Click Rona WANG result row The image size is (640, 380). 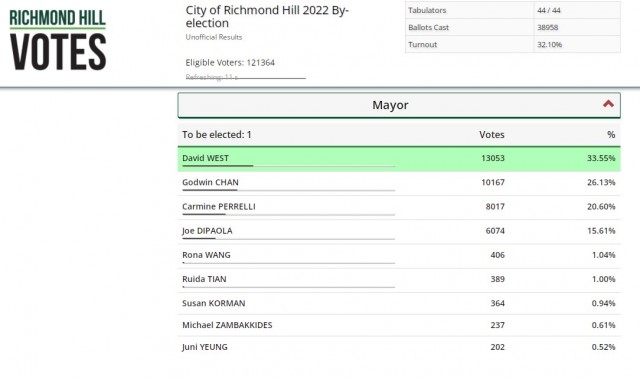pos(399,256)
